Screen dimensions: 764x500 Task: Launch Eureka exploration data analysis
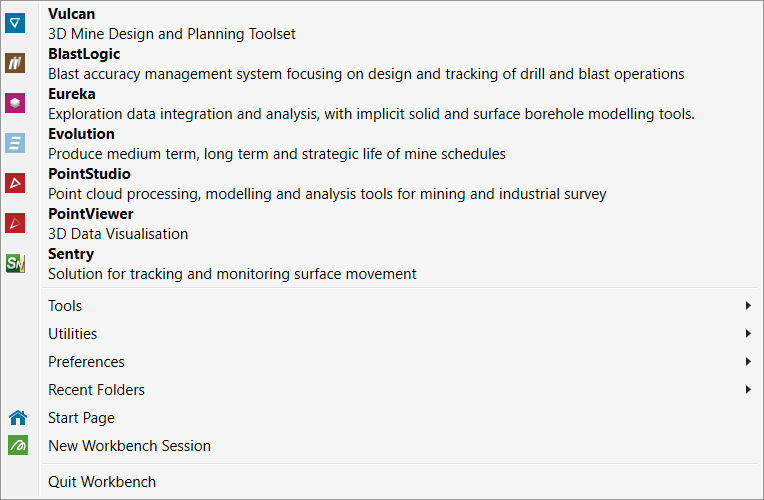[x=371, y=104]
